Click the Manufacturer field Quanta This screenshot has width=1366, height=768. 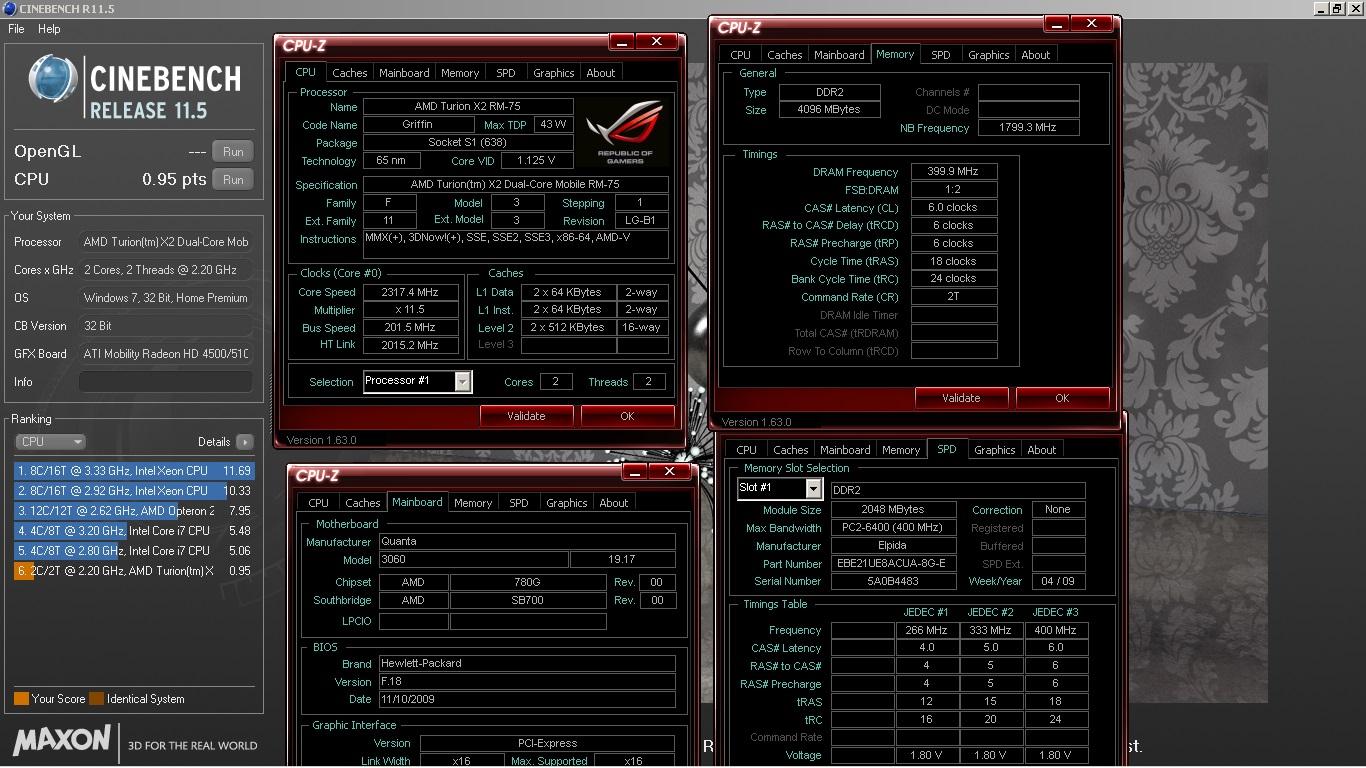coord(527,541)
